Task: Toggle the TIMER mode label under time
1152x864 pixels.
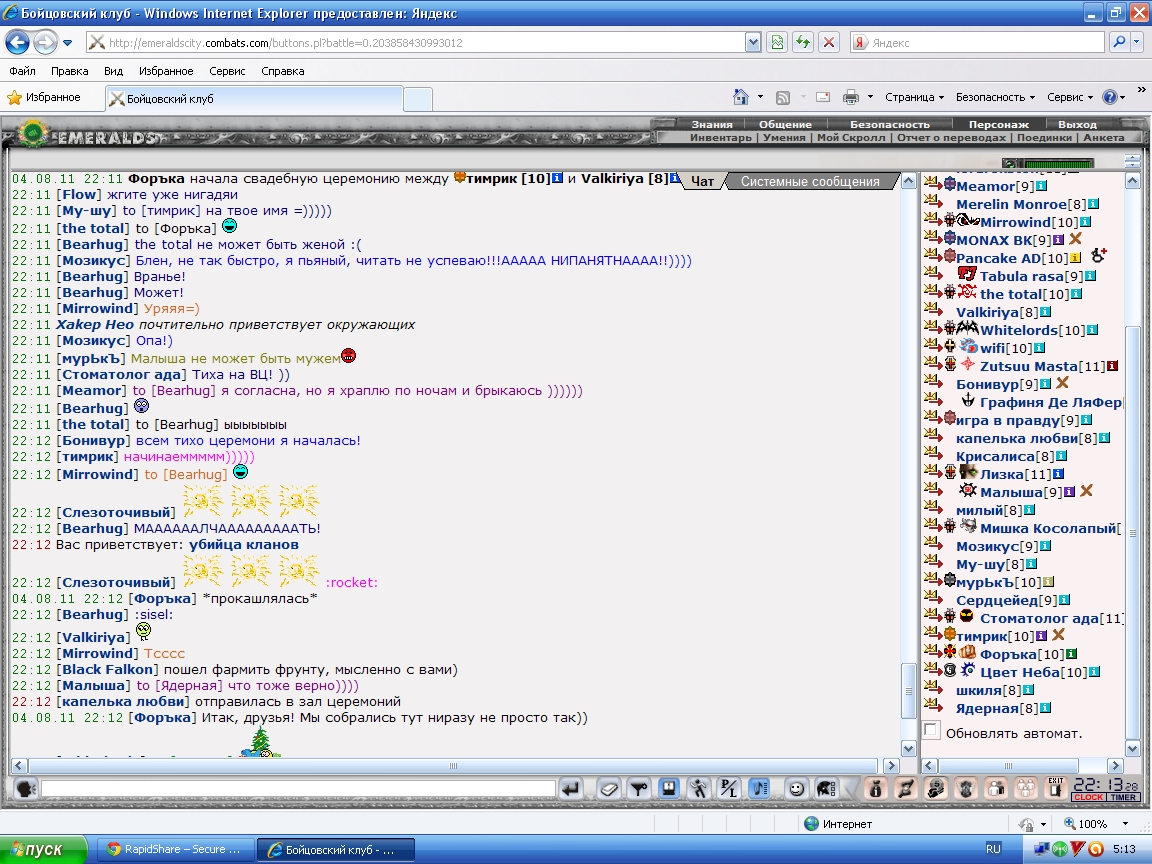Action: [x=1123, y=798]
